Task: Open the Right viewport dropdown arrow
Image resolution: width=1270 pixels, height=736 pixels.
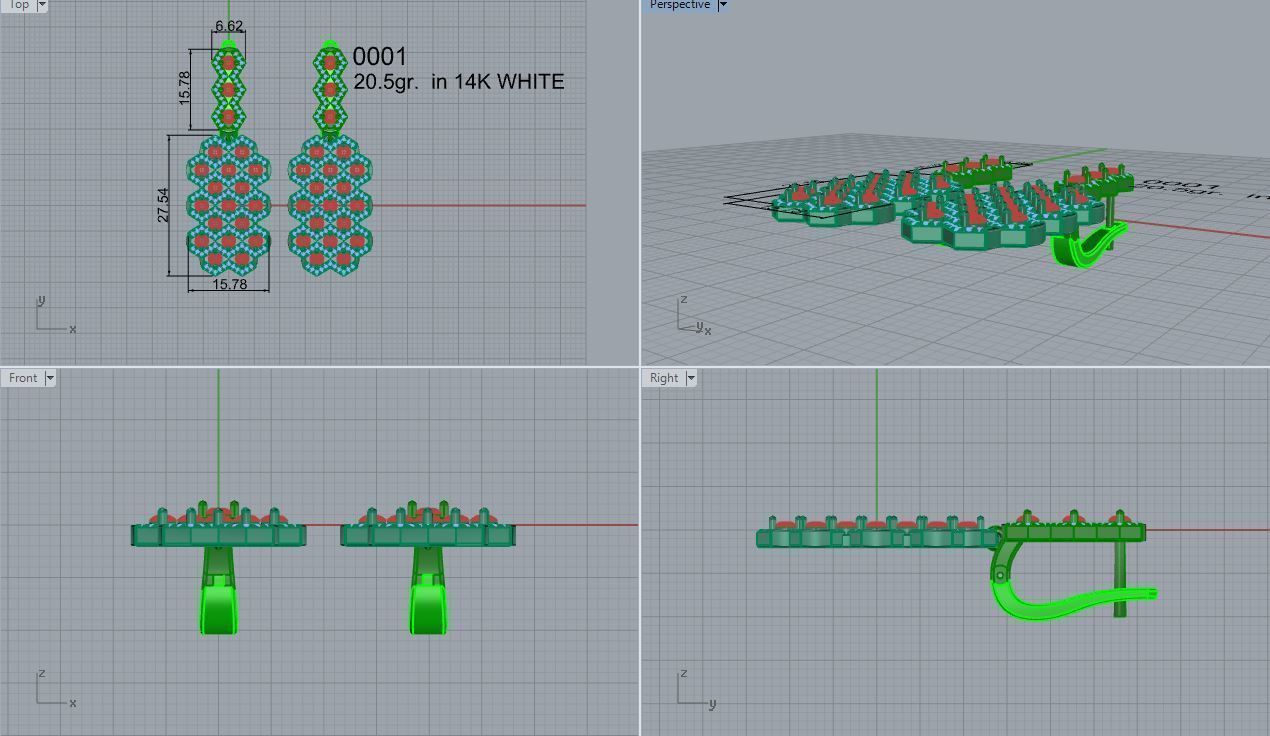Action: (690, 378)
